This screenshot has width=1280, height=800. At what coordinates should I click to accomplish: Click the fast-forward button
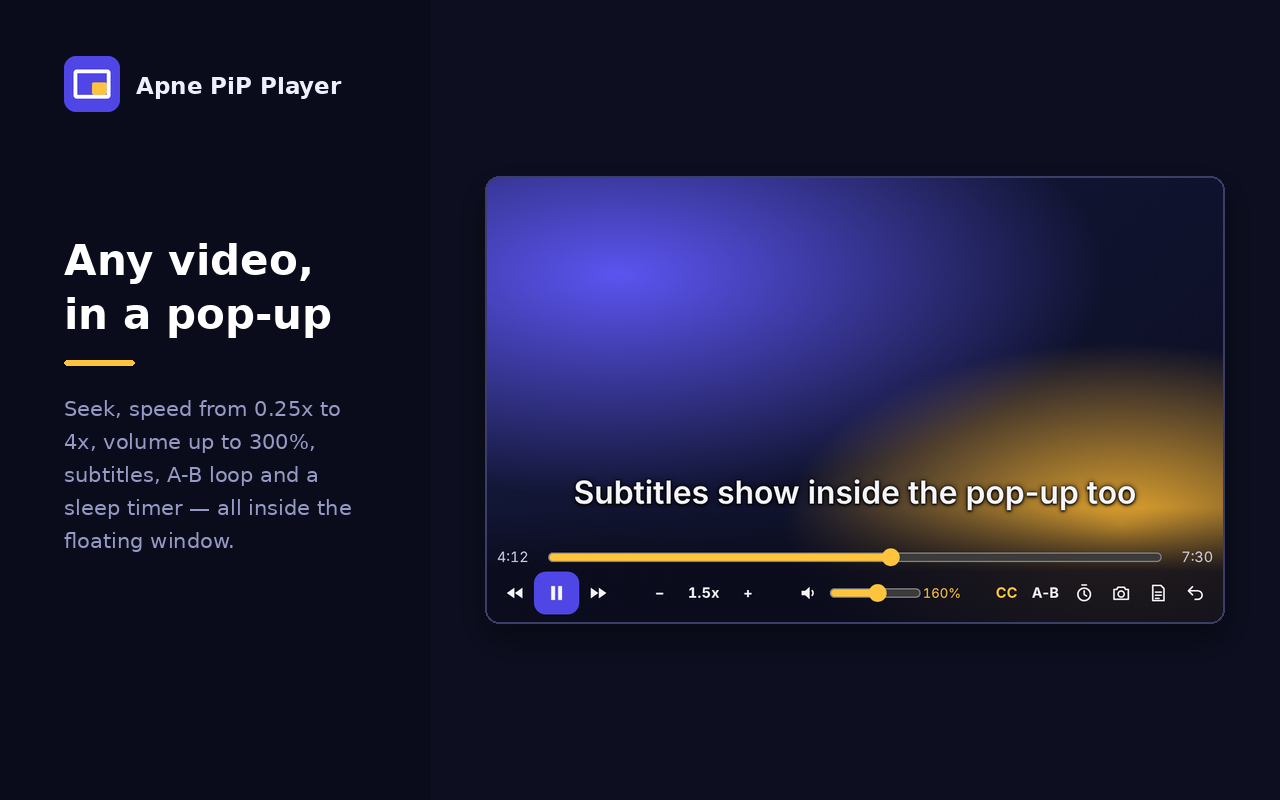598,593
